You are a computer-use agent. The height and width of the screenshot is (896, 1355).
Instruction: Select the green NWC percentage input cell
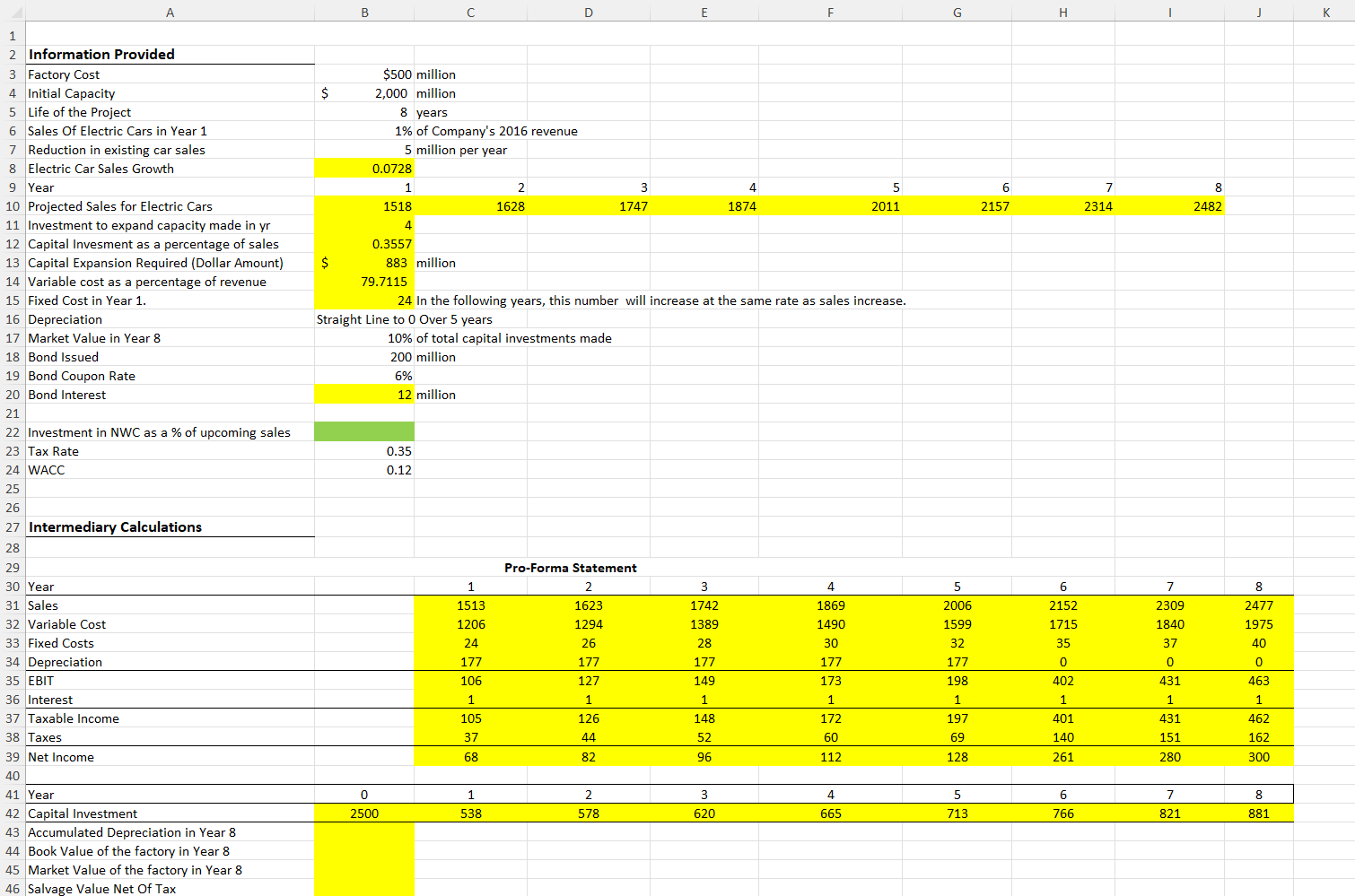point(364,431)
